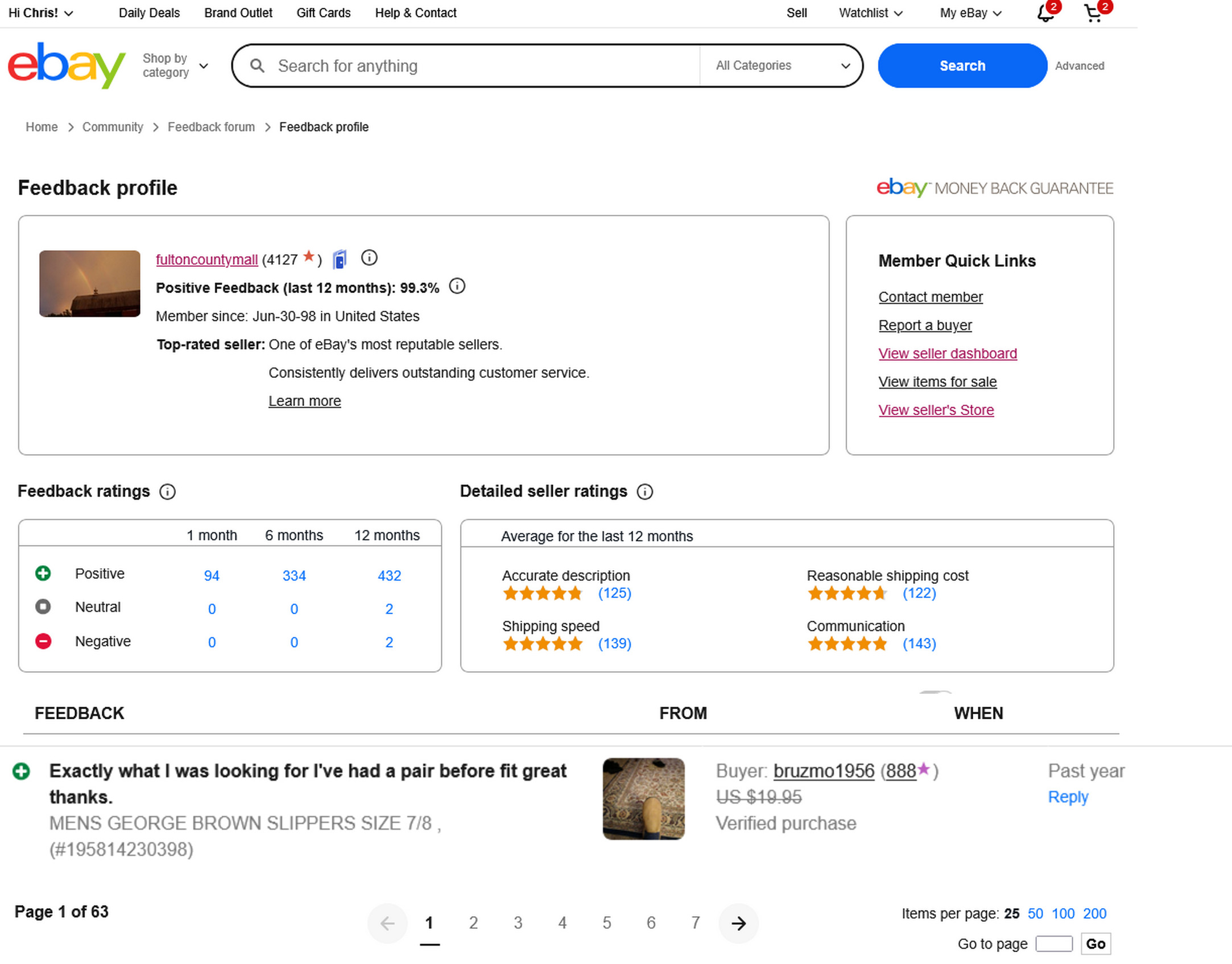The image size is (1232, 964).
Task: Click the eBay store door icon beside username
Action: click(340, 259)
